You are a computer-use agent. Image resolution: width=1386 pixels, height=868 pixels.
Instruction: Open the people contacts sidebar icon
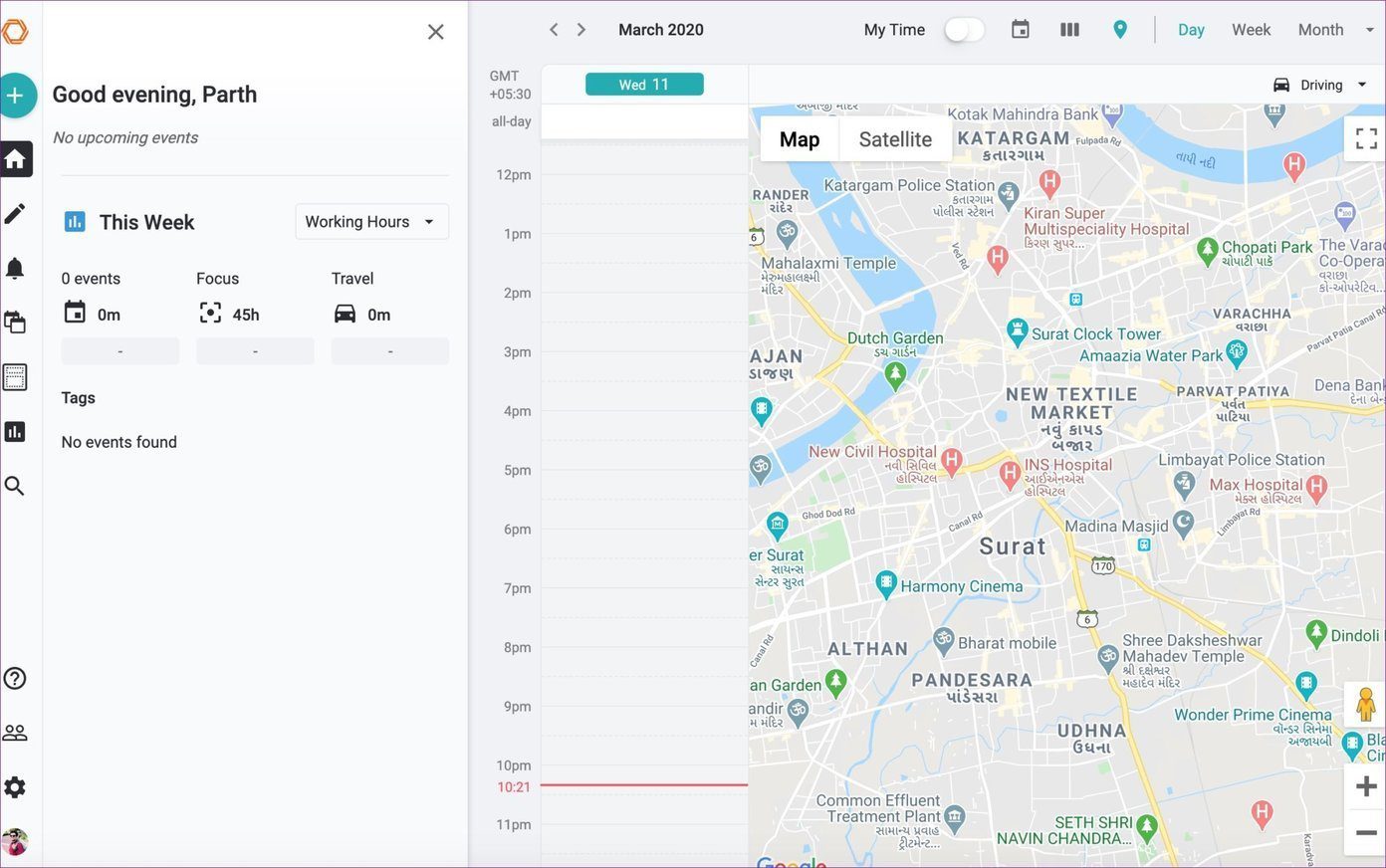point(15,733)
